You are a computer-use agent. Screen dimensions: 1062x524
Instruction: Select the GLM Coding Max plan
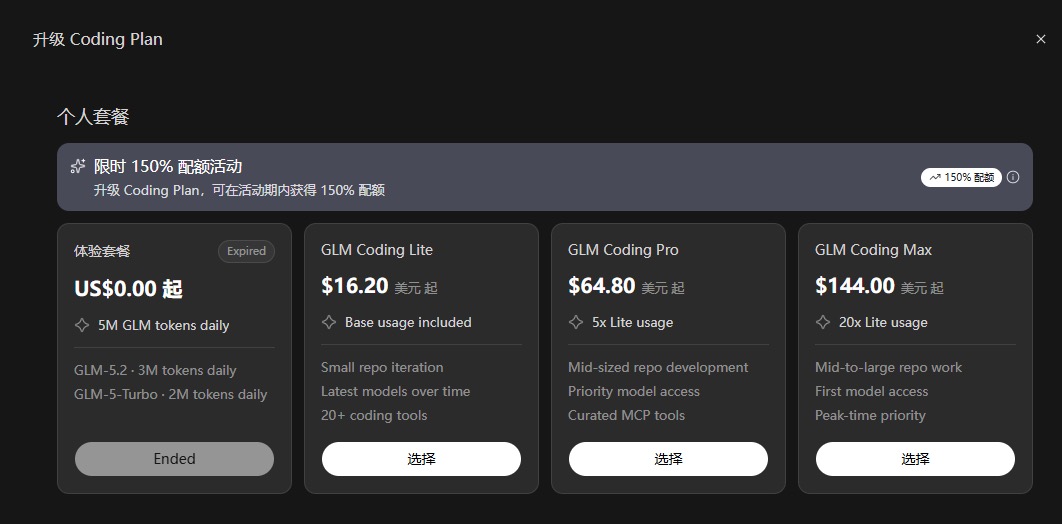915,459
